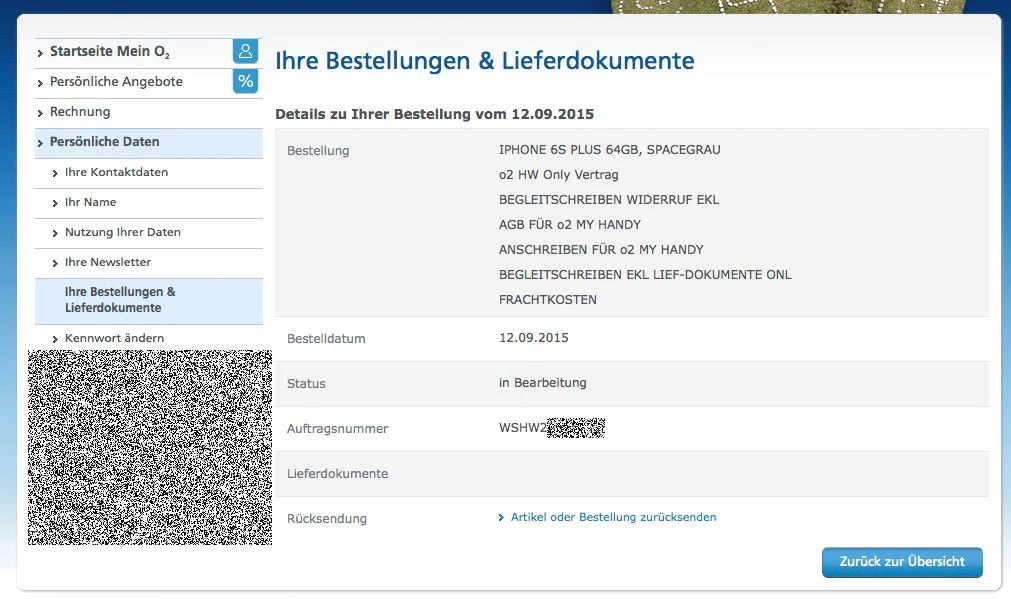The image size is (1011, 599).
Task: Click the status value in Bearbeitung
Action: point(542,383)
